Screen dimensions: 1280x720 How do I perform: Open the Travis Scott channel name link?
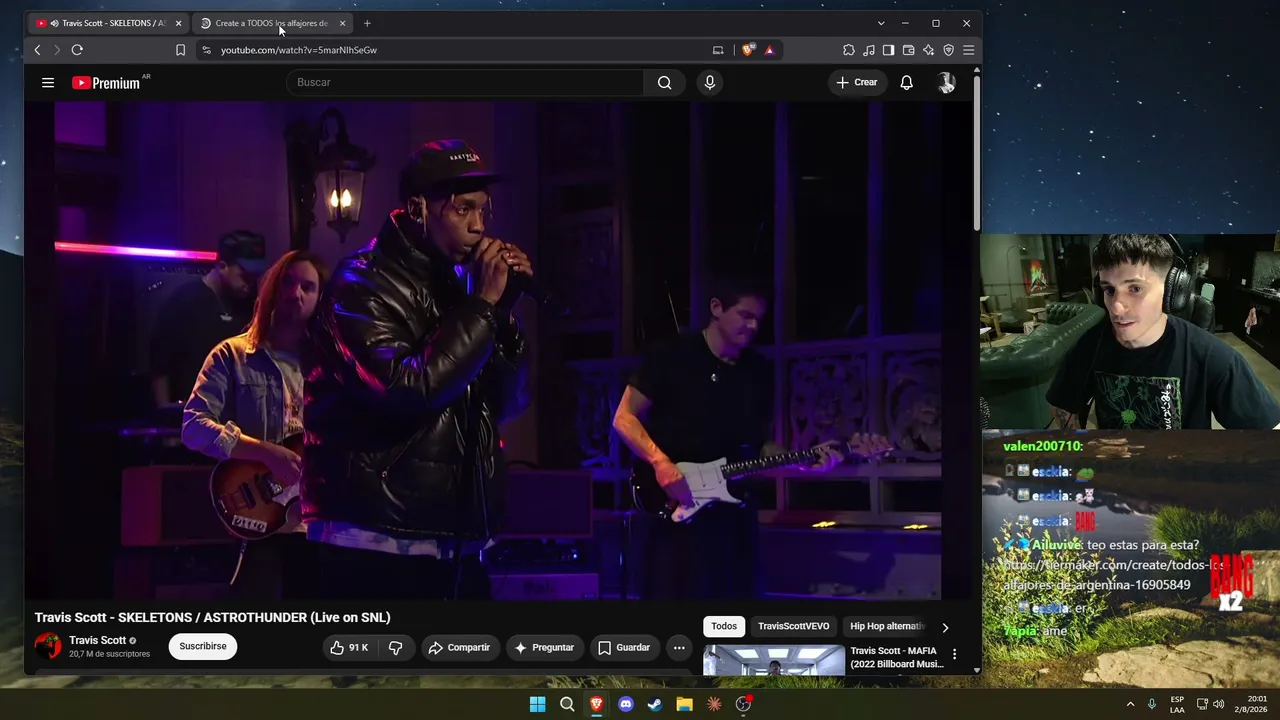click(x=98, y=640)
